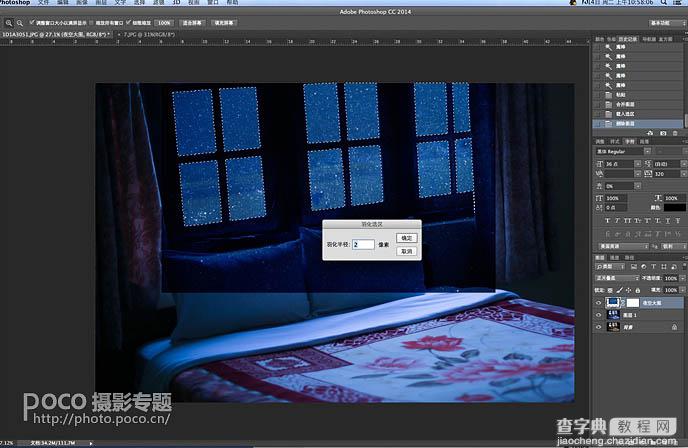The image size is (688, 448).
Task: Click 羽化半径 input field in dialog
Action: pos(363,244)
